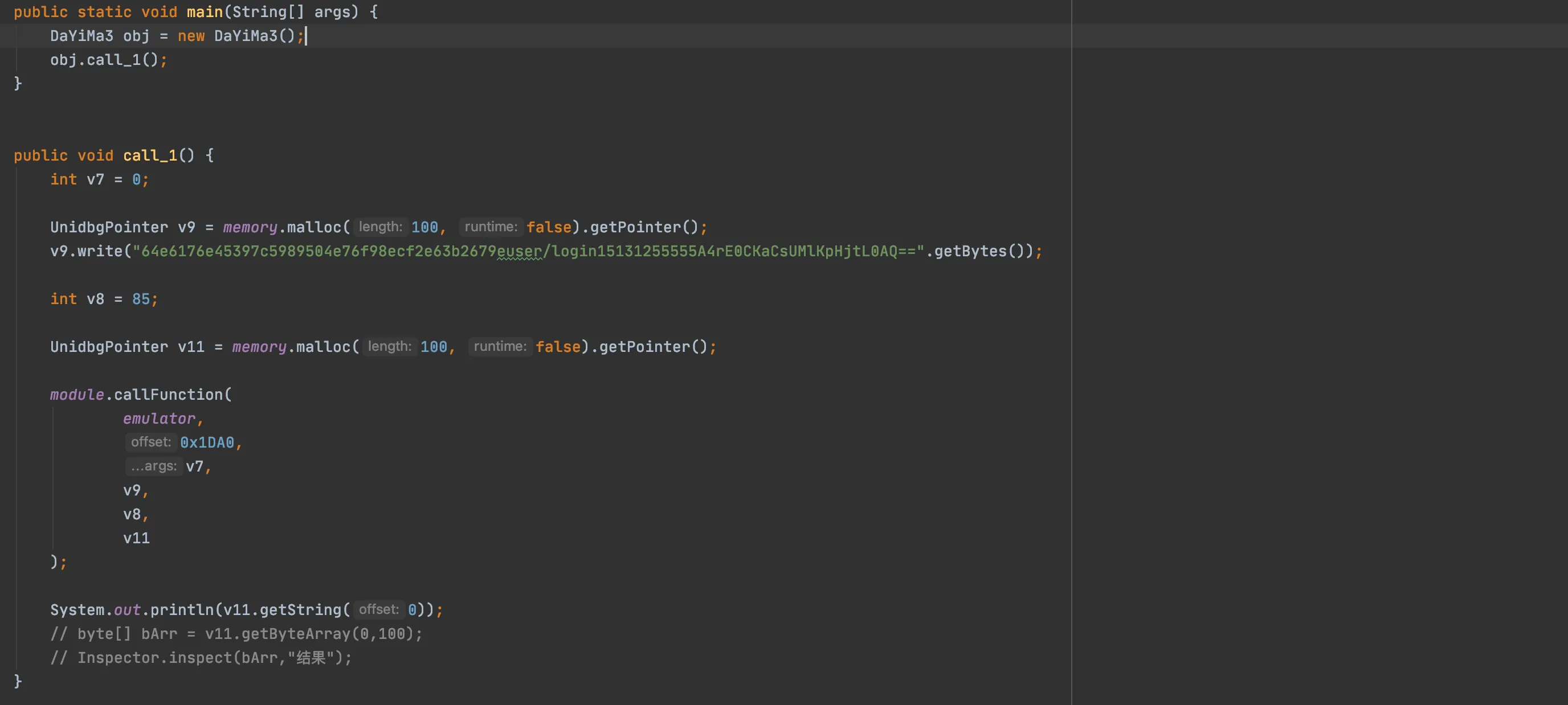Click the commented Inspector.inspect line
This screenshot has height=705, width=1568.
point(201,658)
